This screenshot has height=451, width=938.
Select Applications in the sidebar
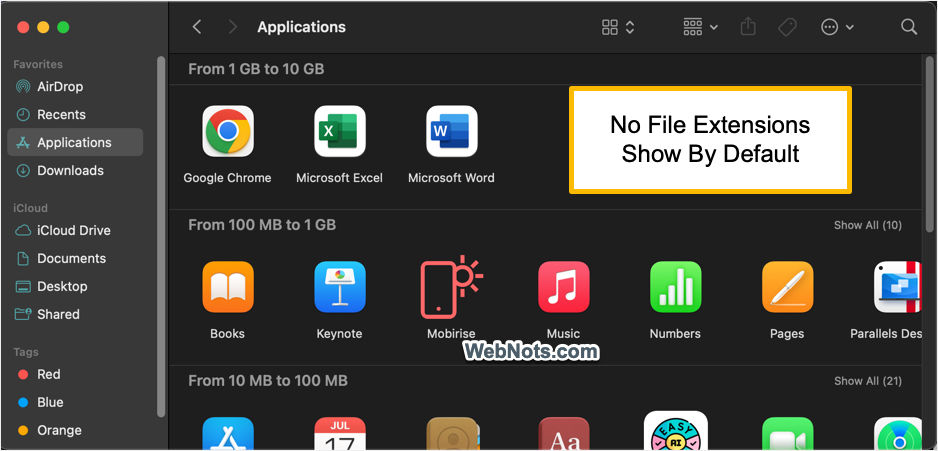(75, 142)
